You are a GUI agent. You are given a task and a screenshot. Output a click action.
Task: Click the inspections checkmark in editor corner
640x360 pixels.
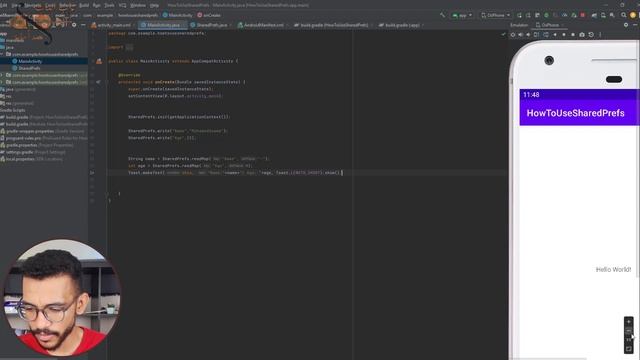coord(503,35)
